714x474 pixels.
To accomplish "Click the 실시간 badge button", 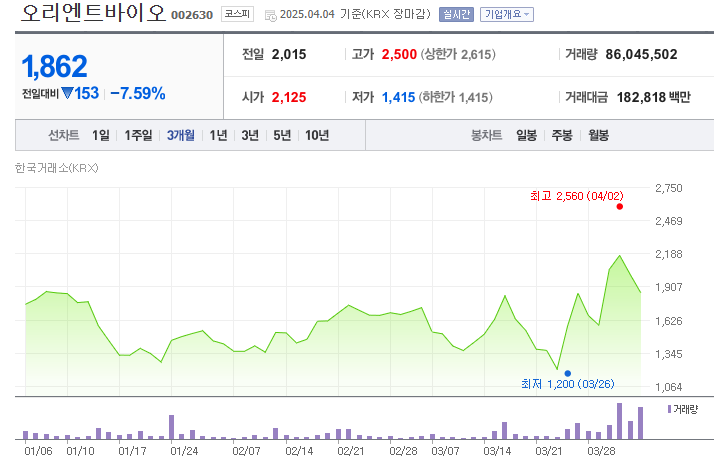I will point(456,15).
